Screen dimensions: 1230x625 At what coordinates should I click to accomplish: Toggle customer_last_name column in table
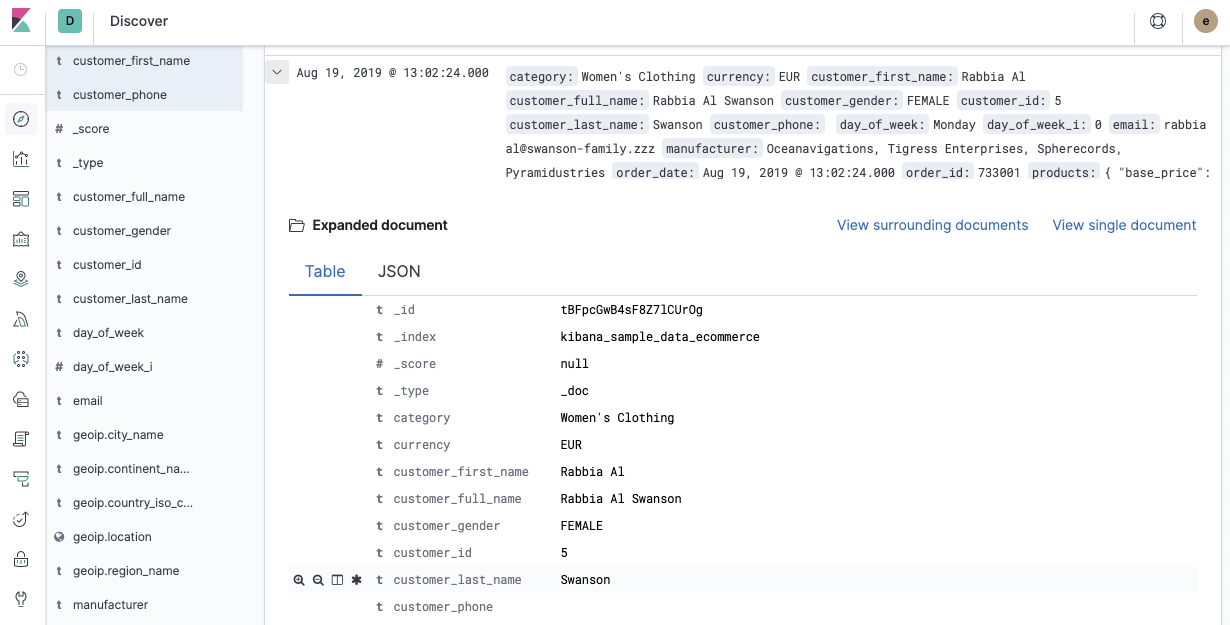tap(337, 580)
